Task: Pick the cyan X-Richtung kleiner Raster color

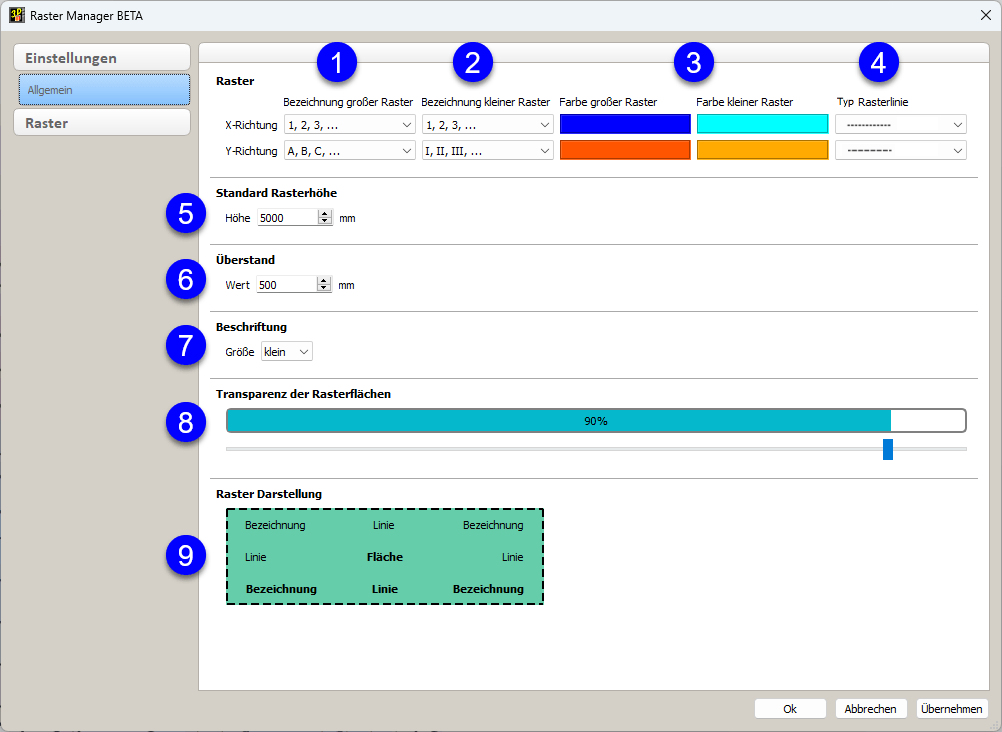Action: click(762, 124)
